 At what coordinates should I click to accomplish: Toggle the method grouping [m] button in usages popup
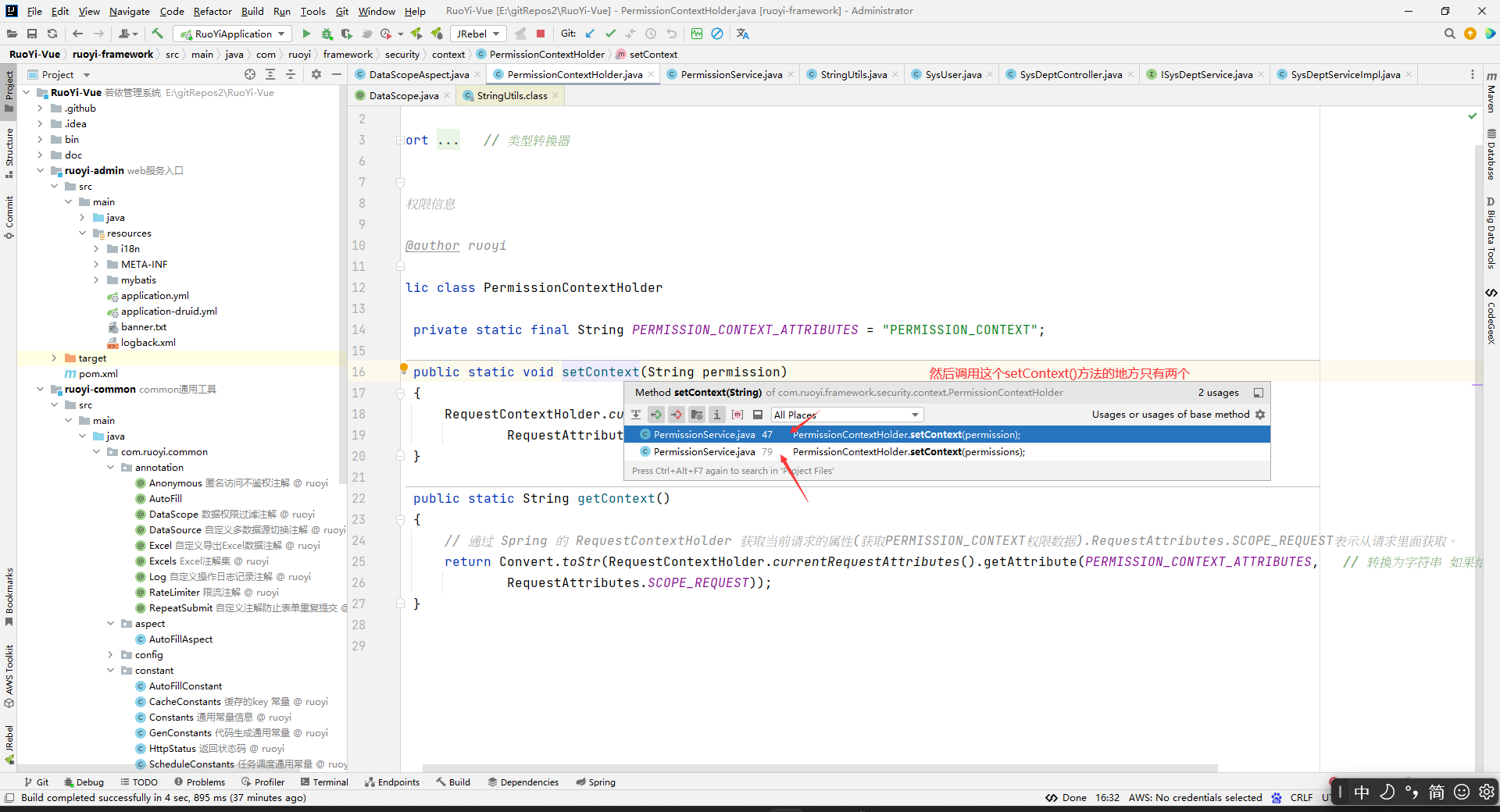[x=737, y=415]
